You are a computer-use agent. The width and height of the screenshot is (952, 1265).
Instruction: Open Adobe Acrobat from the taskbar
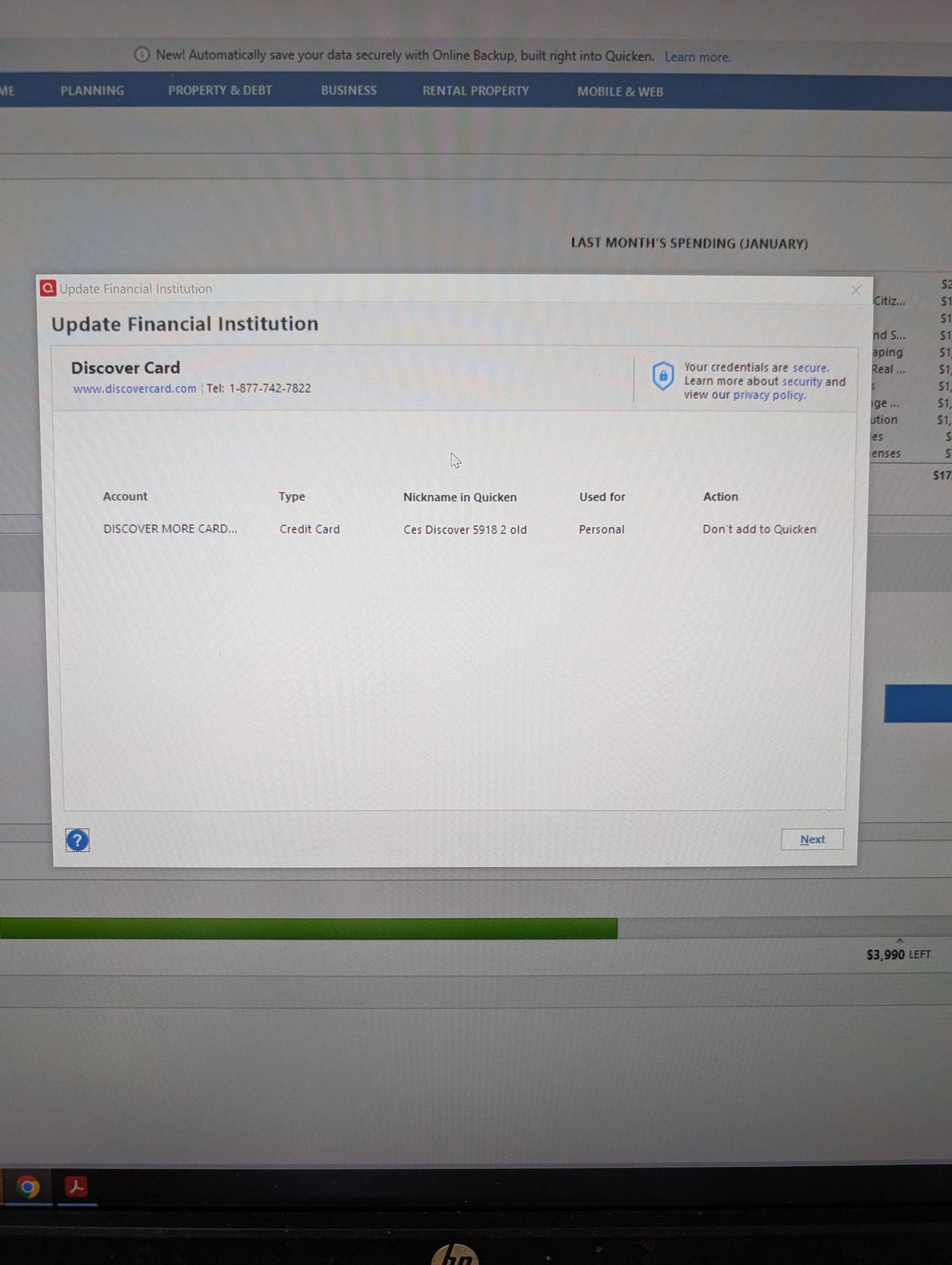77,1187
